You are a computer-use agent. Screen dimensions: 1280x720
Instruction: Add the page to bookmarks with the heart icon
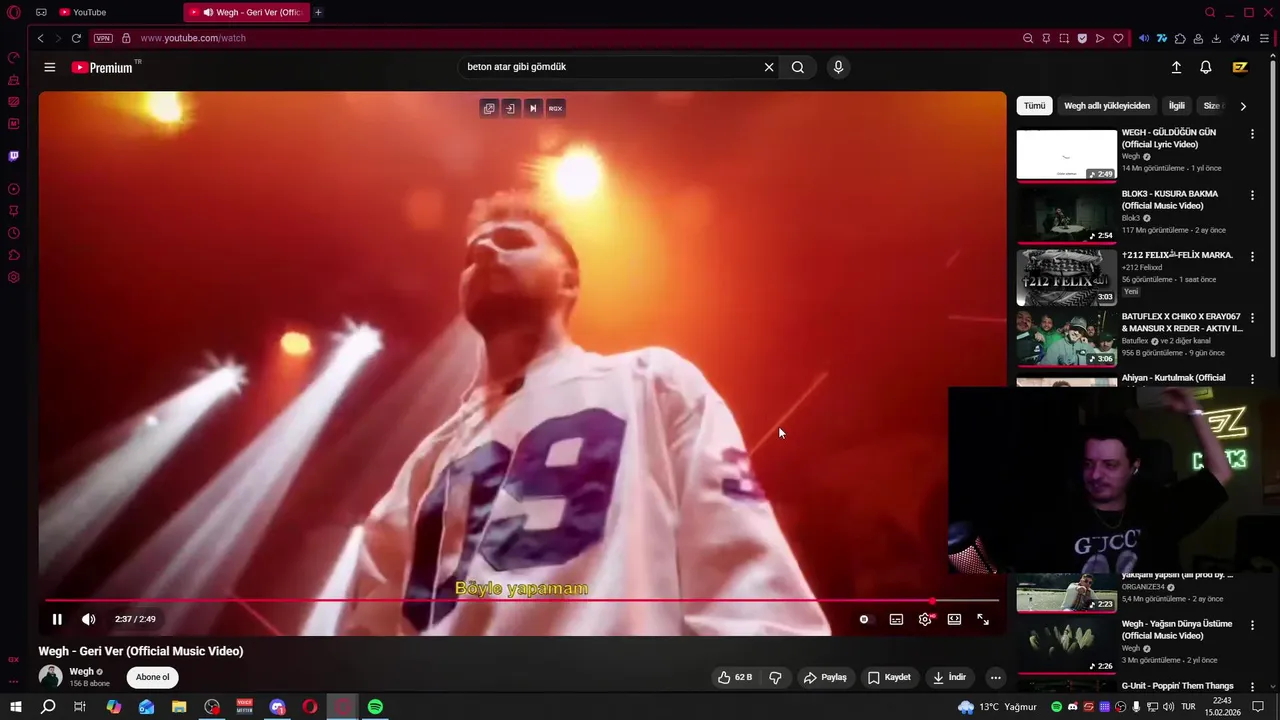pyautogui.click(x=1118, y=38)
